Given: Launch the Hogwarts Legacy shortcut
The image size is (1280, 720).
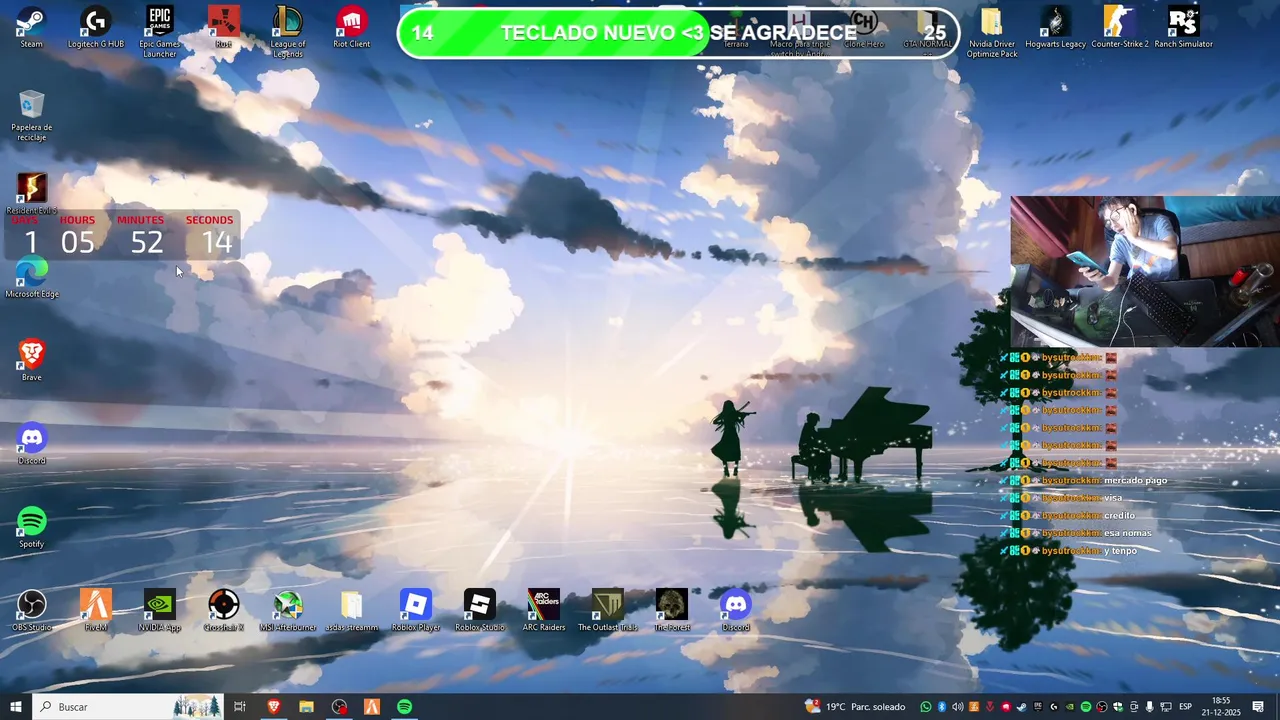Looking at the screenshot, I should (1055, 27).
